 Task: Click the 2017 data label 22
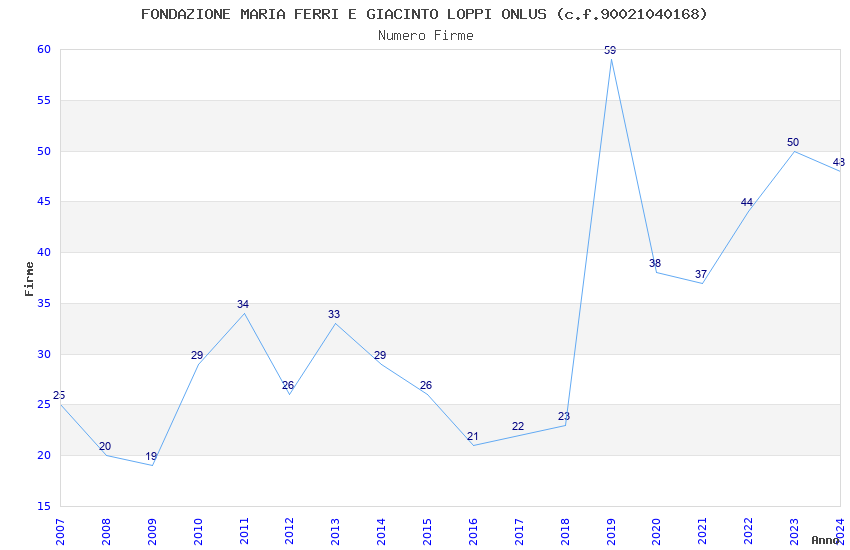pyautogui.click(x=518, y=427)
